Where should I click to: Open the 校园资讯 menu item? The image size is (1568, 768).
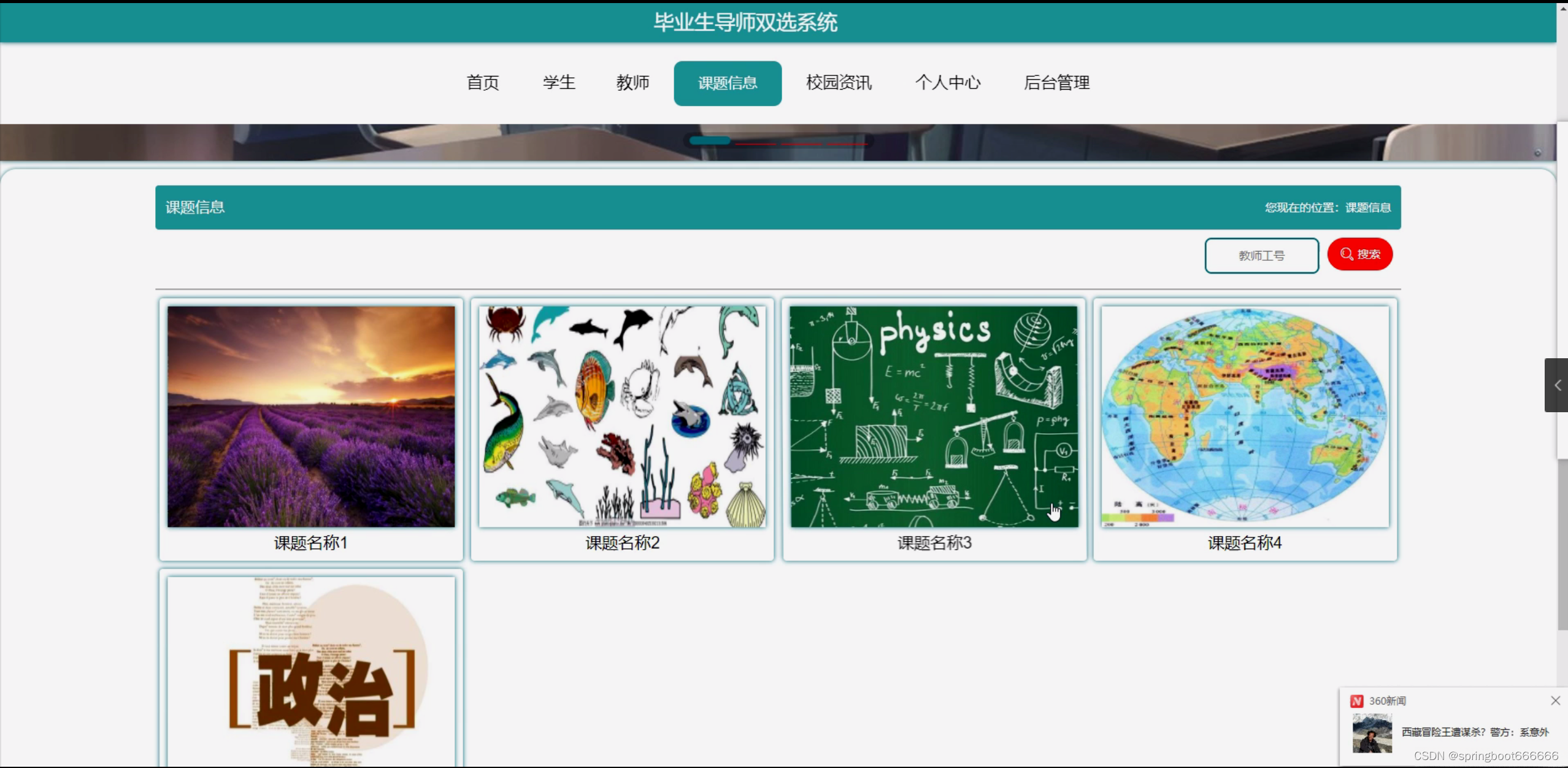(x=839, y=83)
